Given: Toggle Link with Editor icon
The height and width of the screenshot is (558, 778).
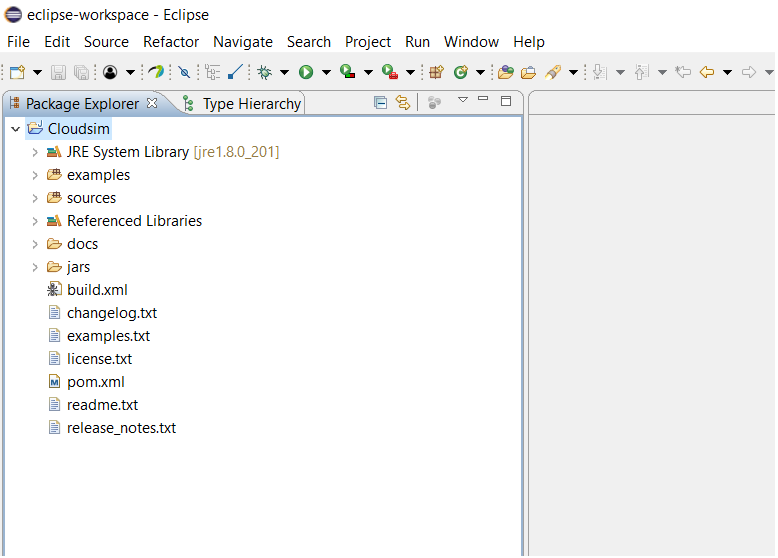Looking at the screenshot, I should point(403,103).
